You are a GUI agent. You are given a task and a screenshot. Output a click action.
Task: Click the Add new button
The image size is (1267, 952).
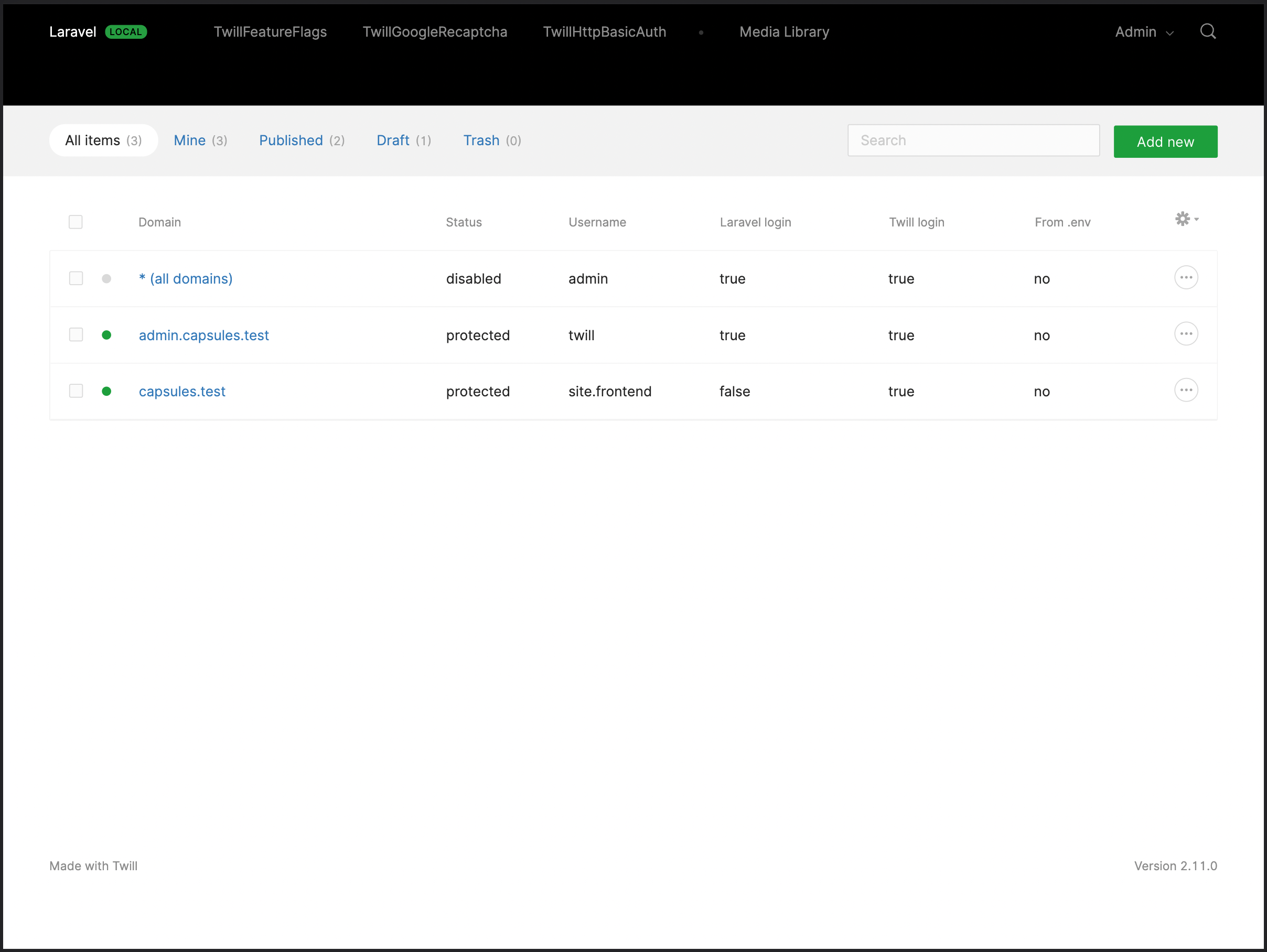[1164, 142]
